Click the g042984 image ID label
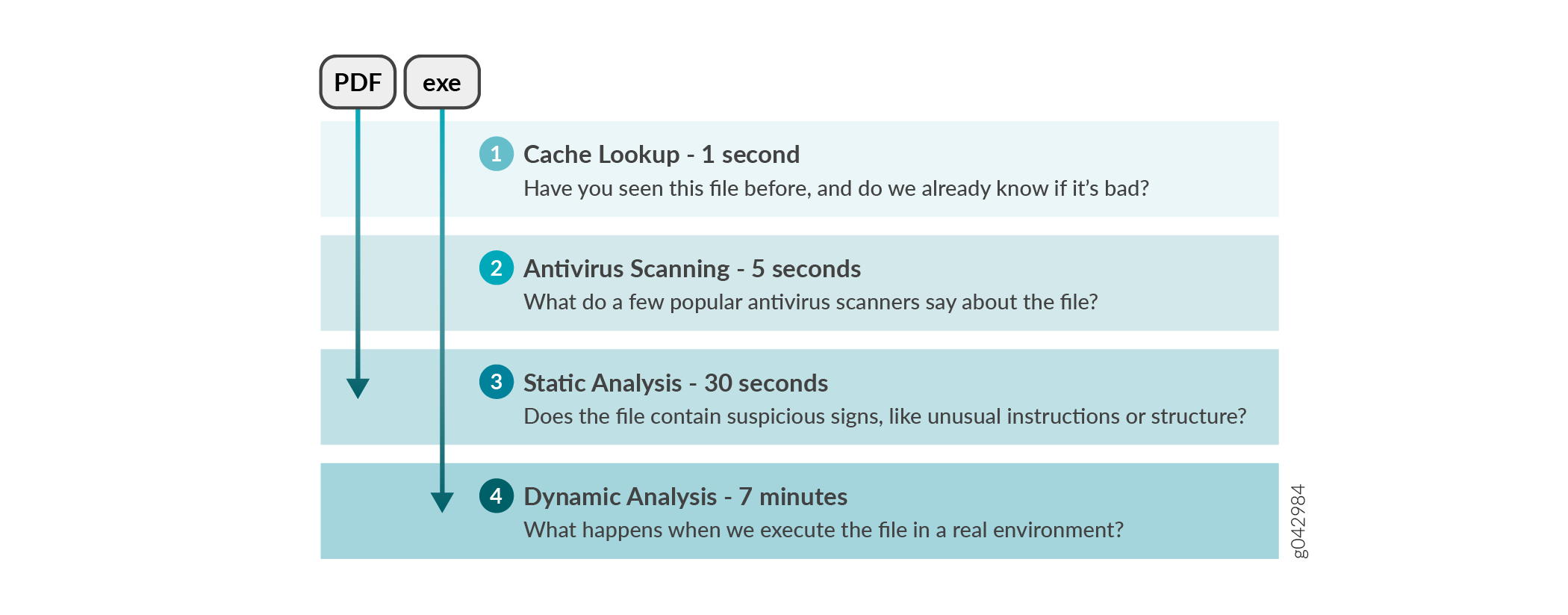 coord(1298,521)
